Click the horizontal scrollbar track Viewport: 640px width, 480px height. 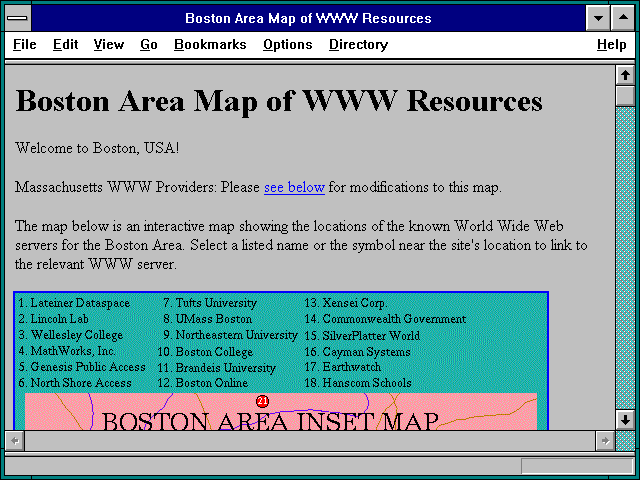(310, 441)
